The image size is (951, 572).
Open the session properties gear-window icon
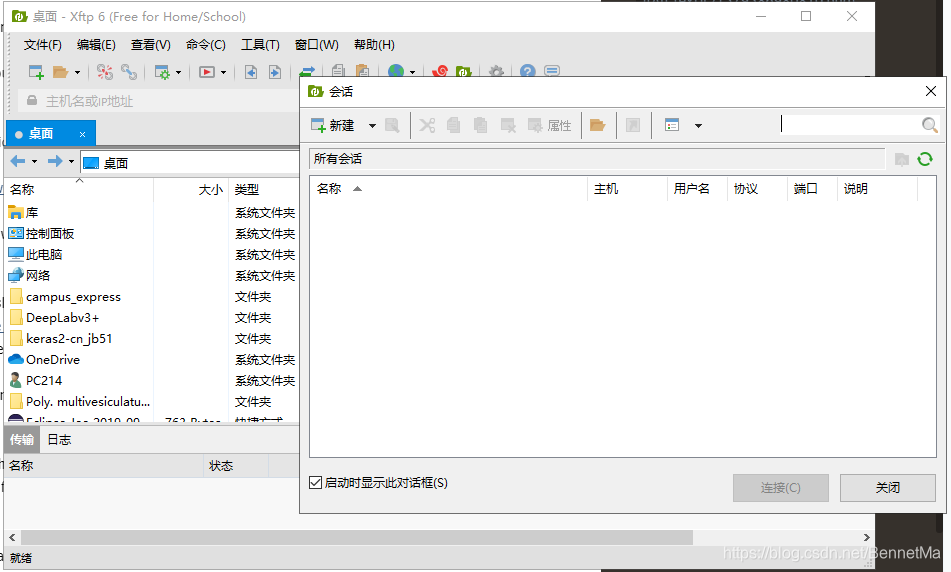click(162, 73)
